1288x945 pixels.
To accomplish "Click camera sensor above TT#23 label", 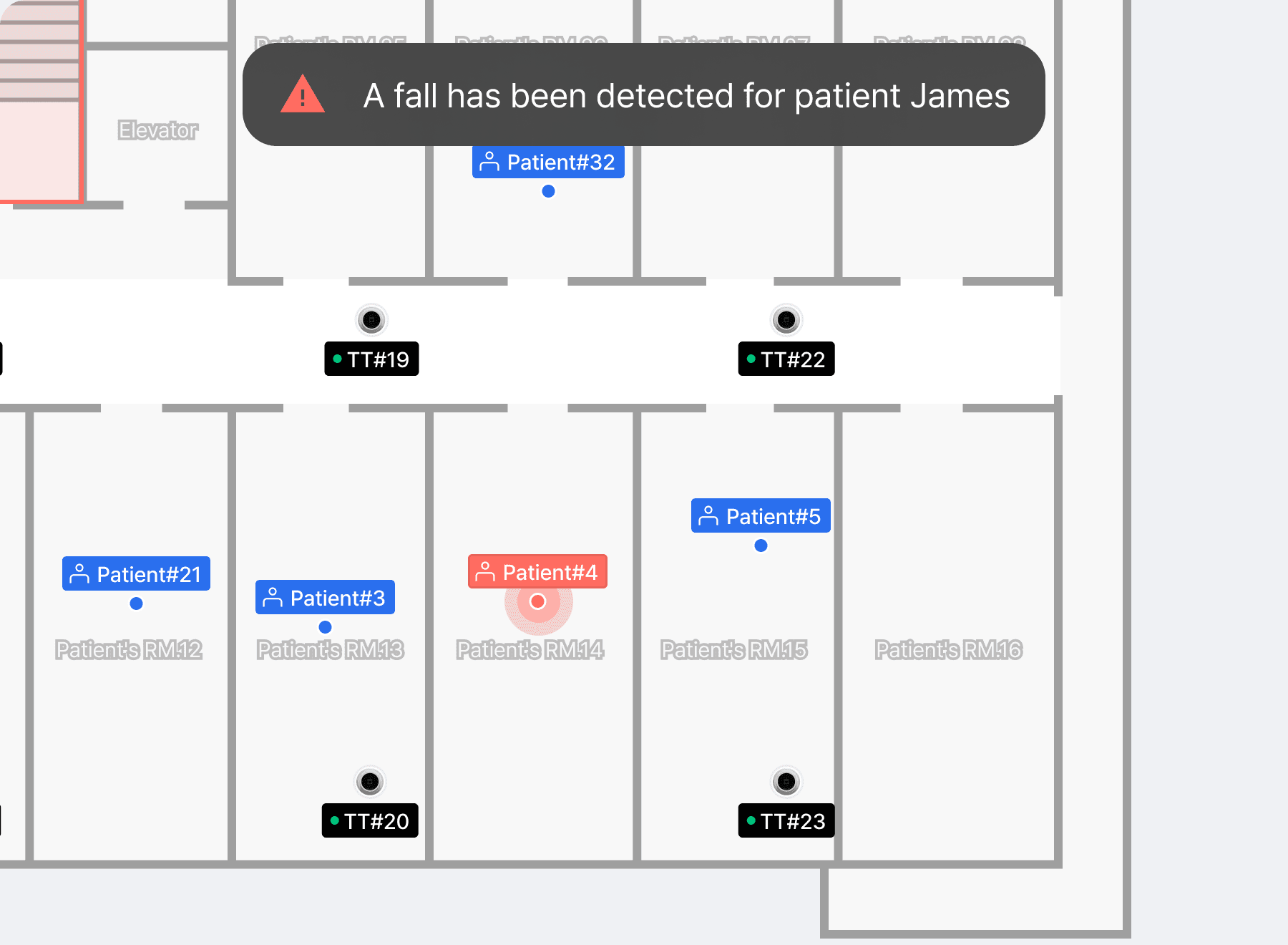I will (786, 782).
